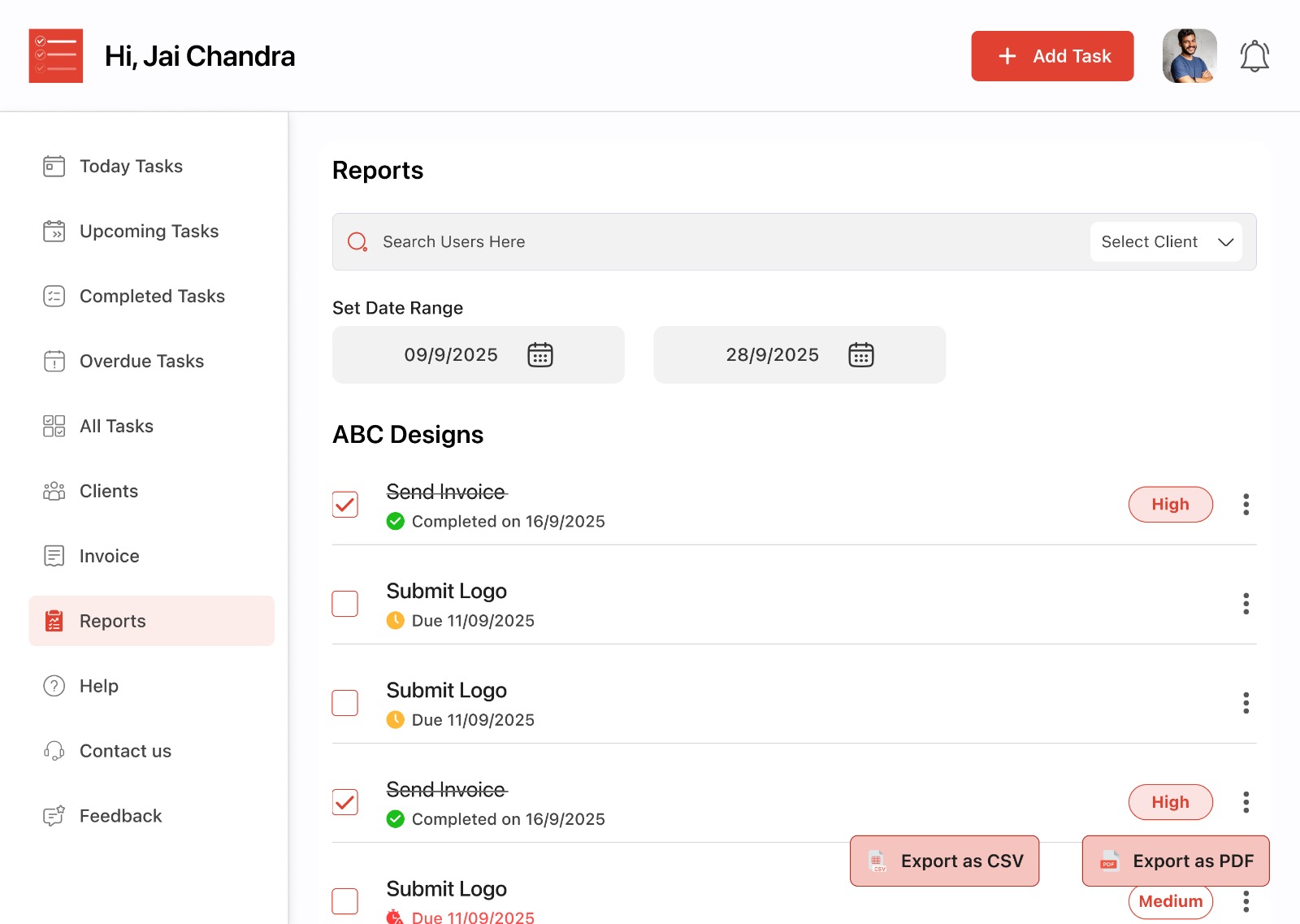
Task: Click the Export as CSV button
Action: click(943, 861)
